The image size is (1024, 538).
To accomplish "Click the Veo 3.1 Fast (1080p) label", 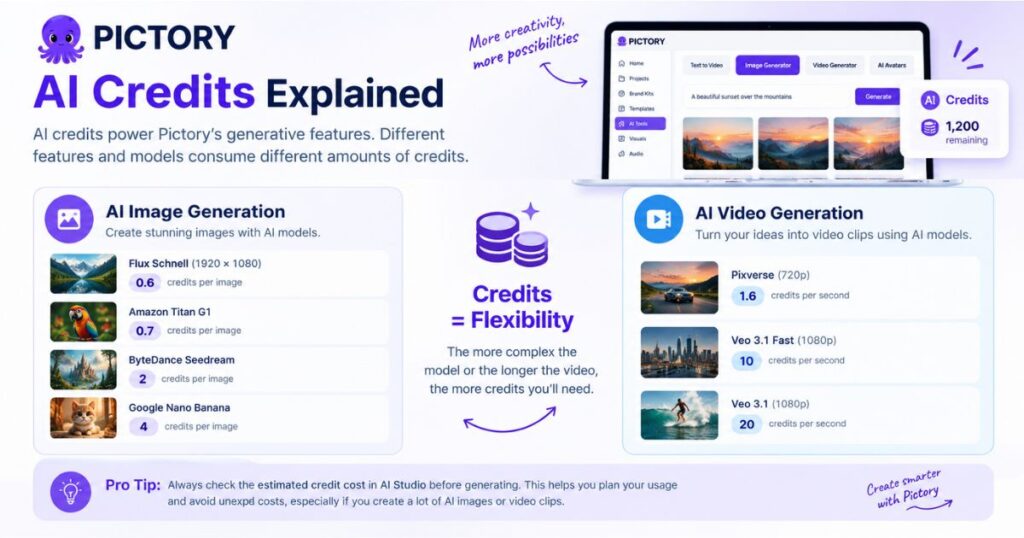I will coord(784,340).
